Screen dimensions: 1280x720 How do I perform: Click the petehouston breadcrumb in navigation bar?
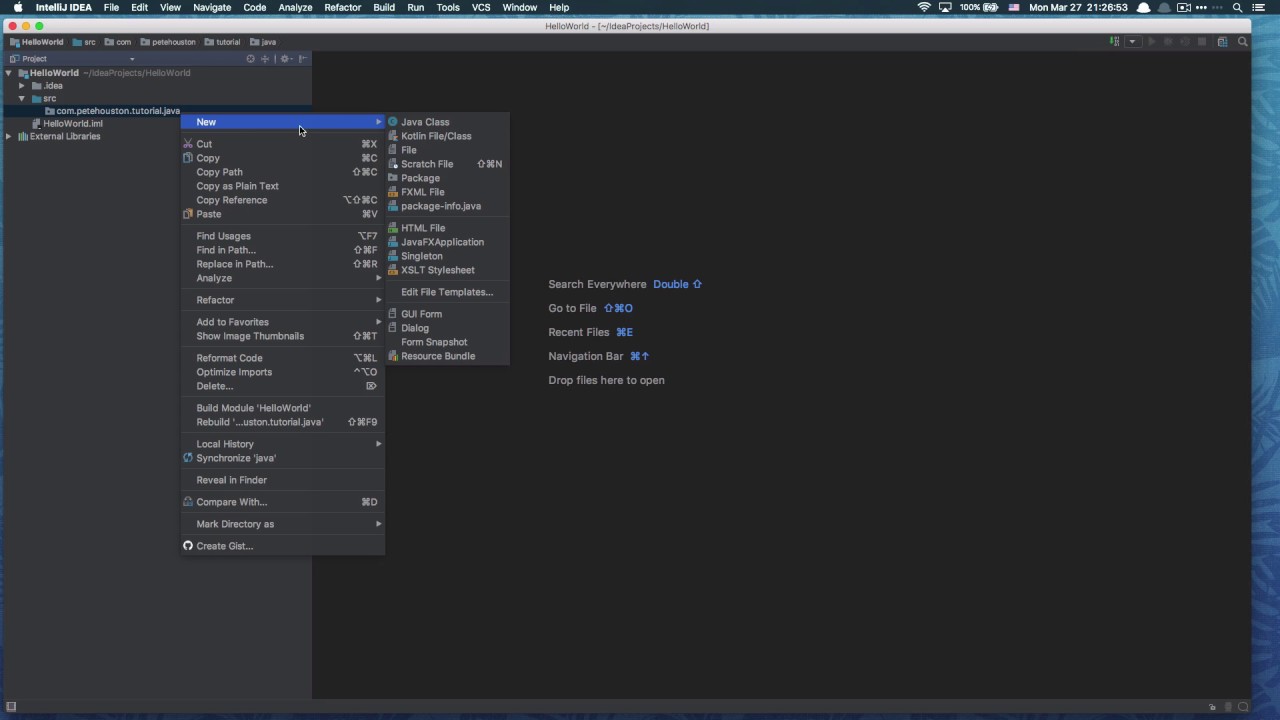click(168, 42)
